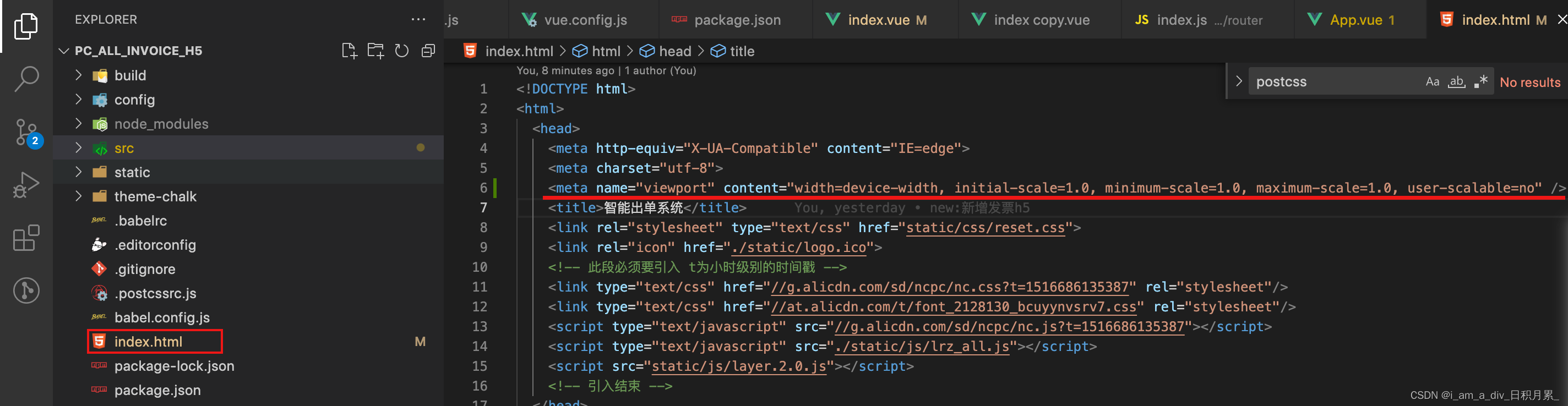Open the static/css/reset.css link
This screenshot has width=1568, height=406.
(x=986, y=228)
